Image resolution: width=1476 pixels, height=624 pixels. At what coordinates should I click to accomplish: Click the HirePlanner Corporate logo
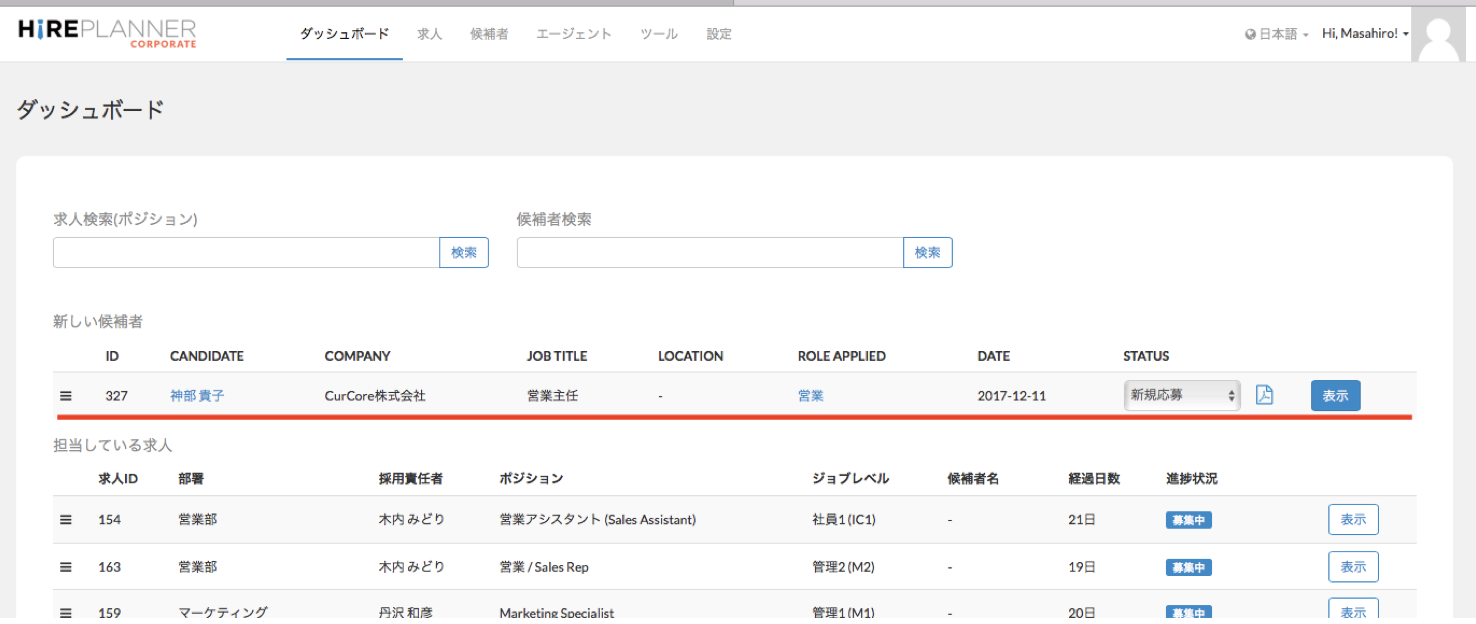click(107, 33)
